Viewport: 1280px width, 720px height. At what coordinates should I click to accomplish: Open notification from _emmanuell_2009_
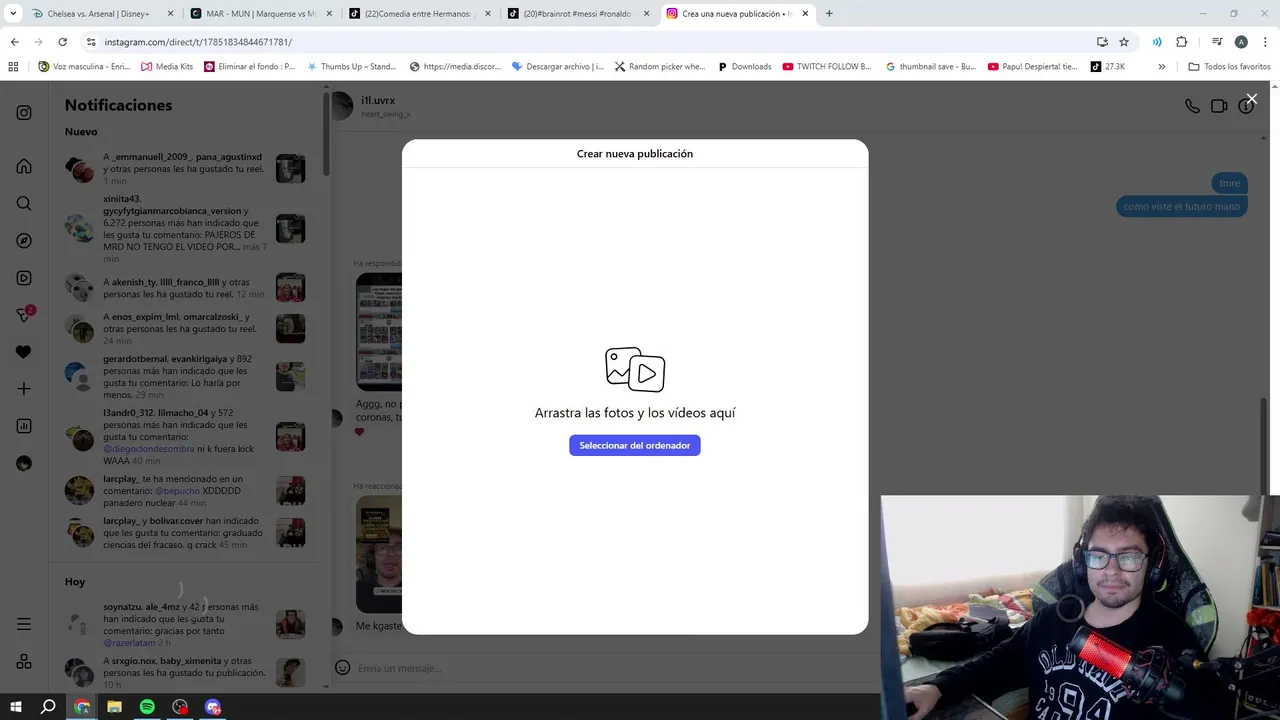[x=185, y=169]
